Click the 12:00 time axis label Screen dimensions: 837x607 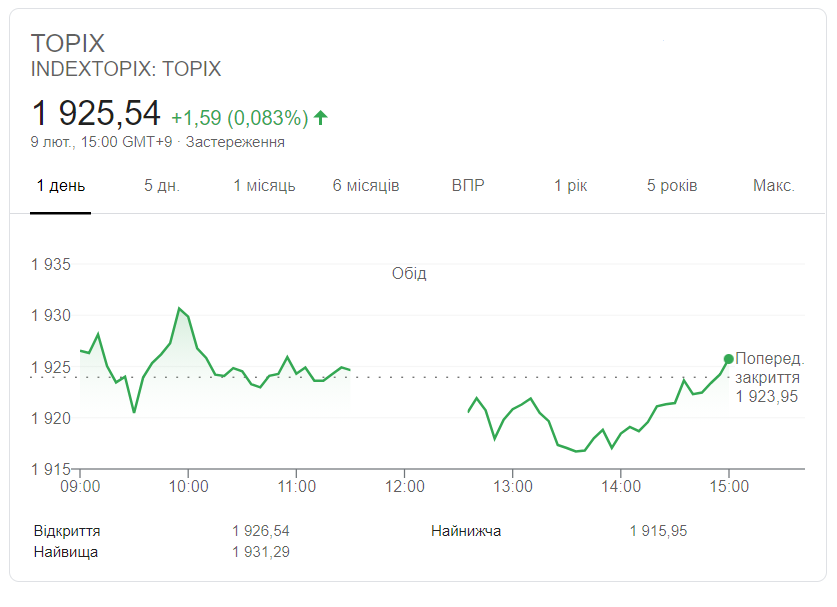tap(405, 486)
